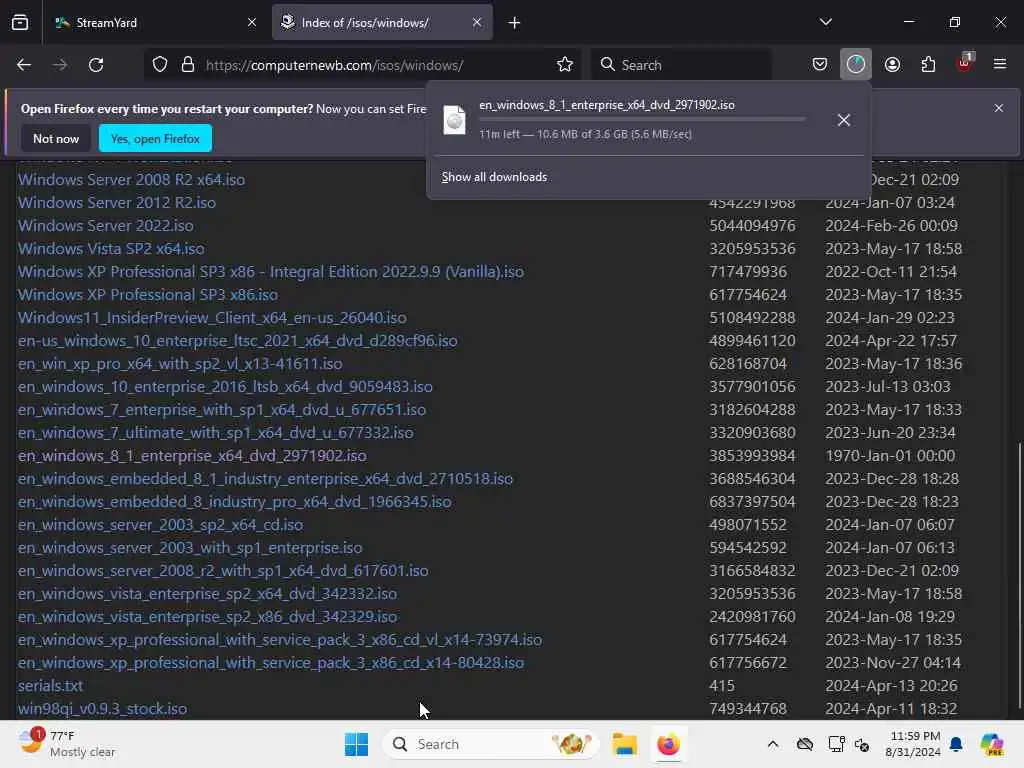Open Firefox account icon

point(892,64)
